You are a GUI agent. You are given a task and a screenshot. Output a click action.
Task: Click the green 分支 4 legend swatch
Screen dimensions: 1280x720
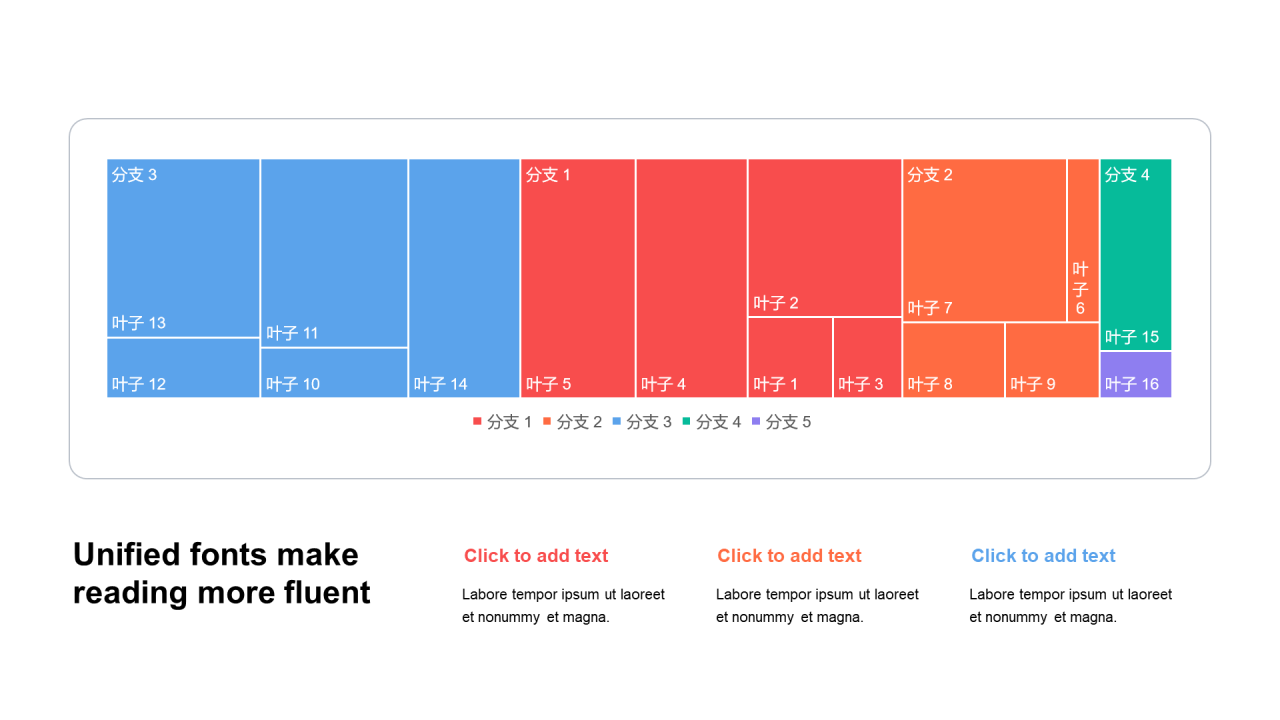(686, 422)
